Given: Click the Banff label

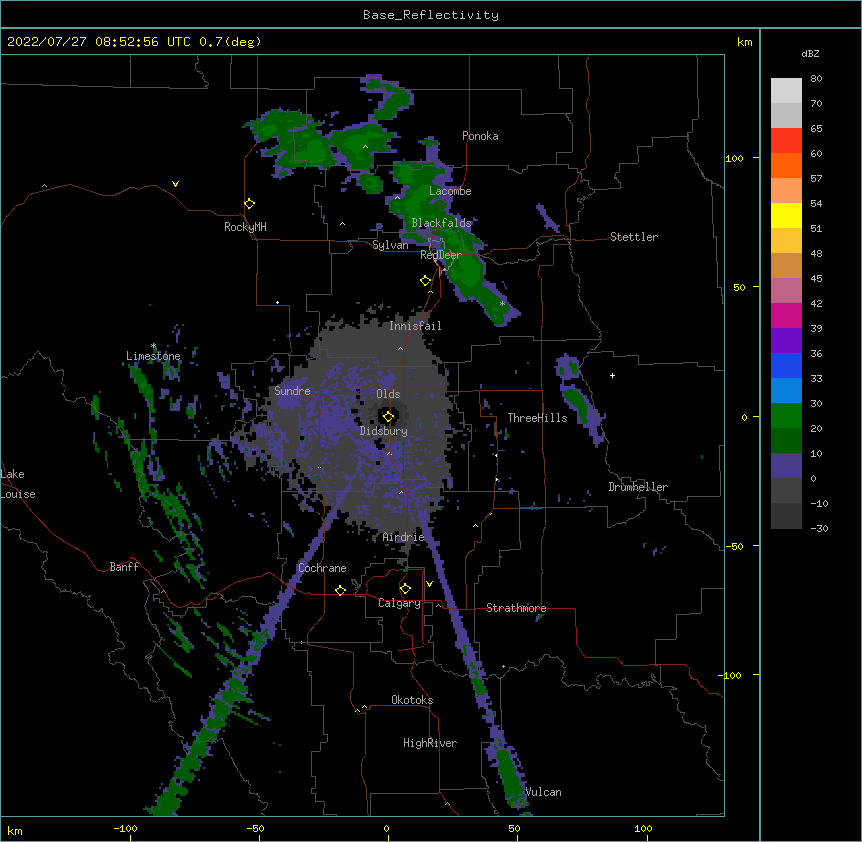Looking at the screenshot, I should [124, 567].
